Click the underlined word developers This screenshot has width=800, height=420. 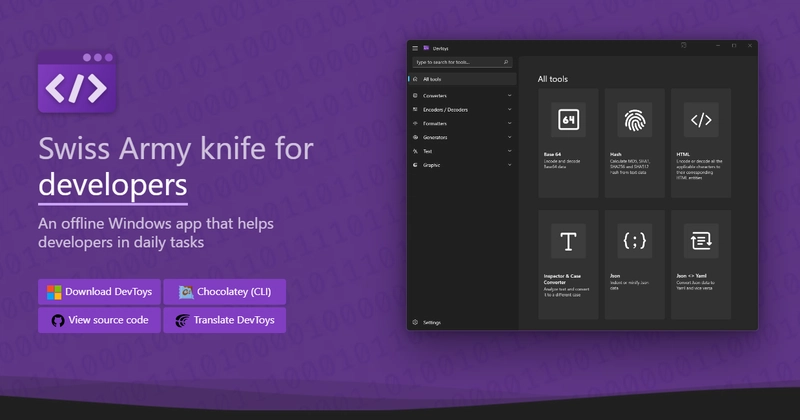click(113, 185)
